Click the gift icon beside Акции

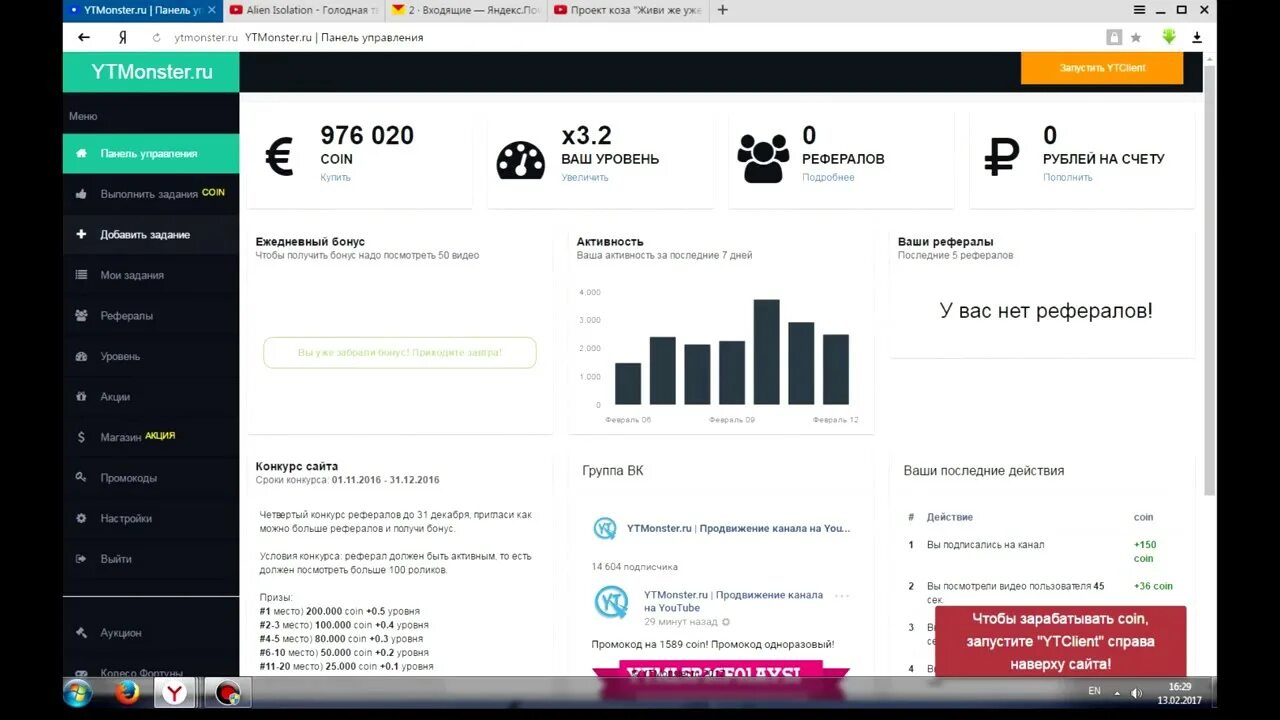pos(81,396)
